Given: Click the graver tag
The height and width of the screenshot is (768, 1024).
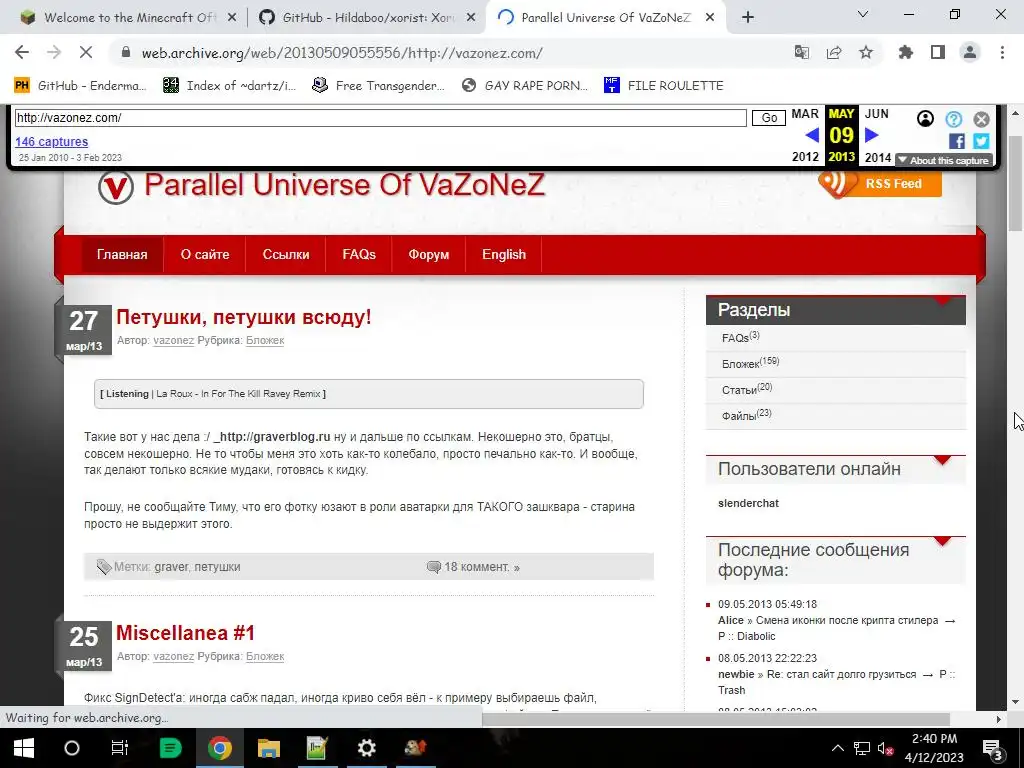Looking at the screenshot, I should pyautogui.click(x=171, y=567).
